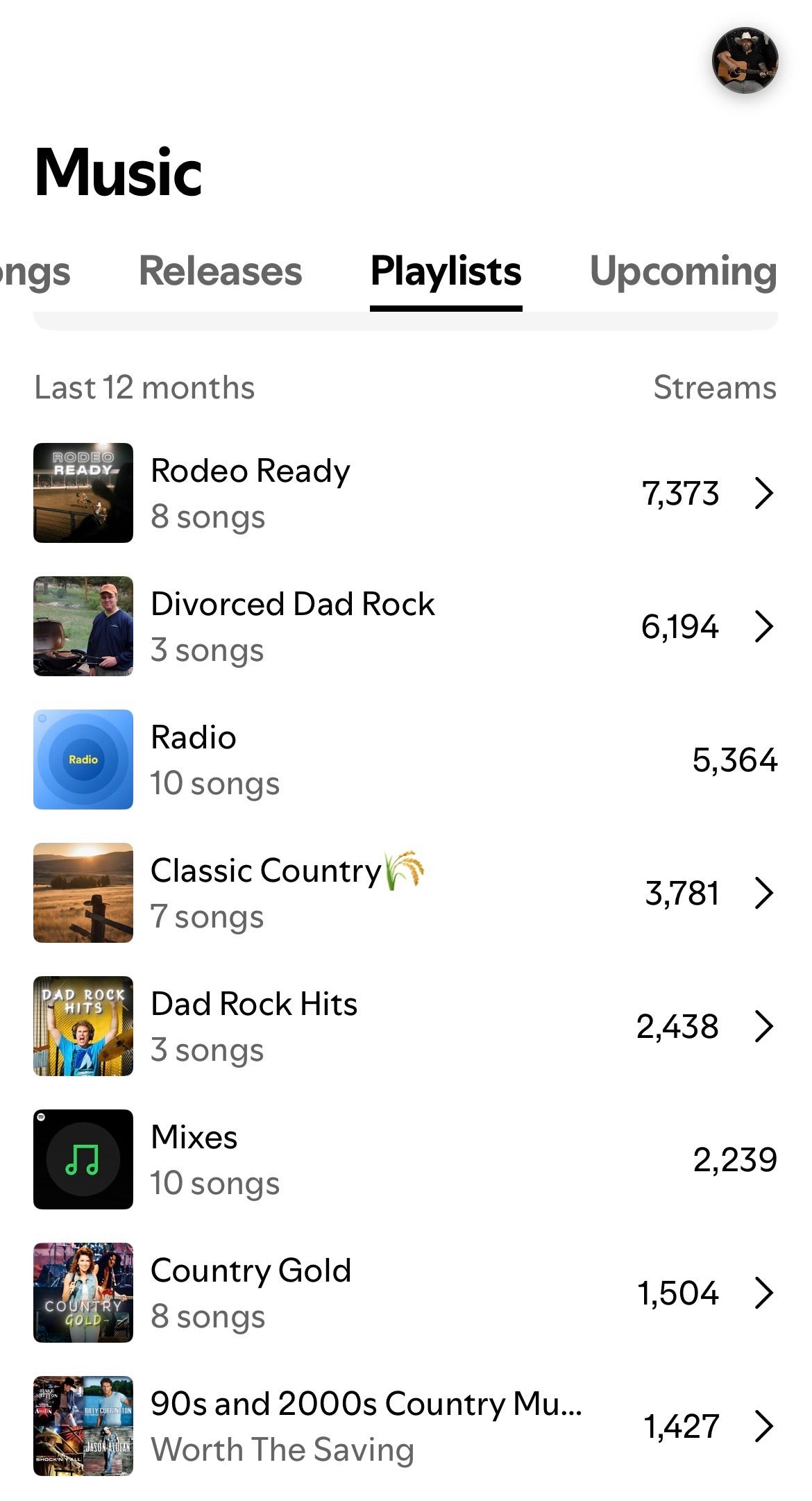812x1501 pixels.
Task: Open the profile avatar picture
Action: (745, 60)
